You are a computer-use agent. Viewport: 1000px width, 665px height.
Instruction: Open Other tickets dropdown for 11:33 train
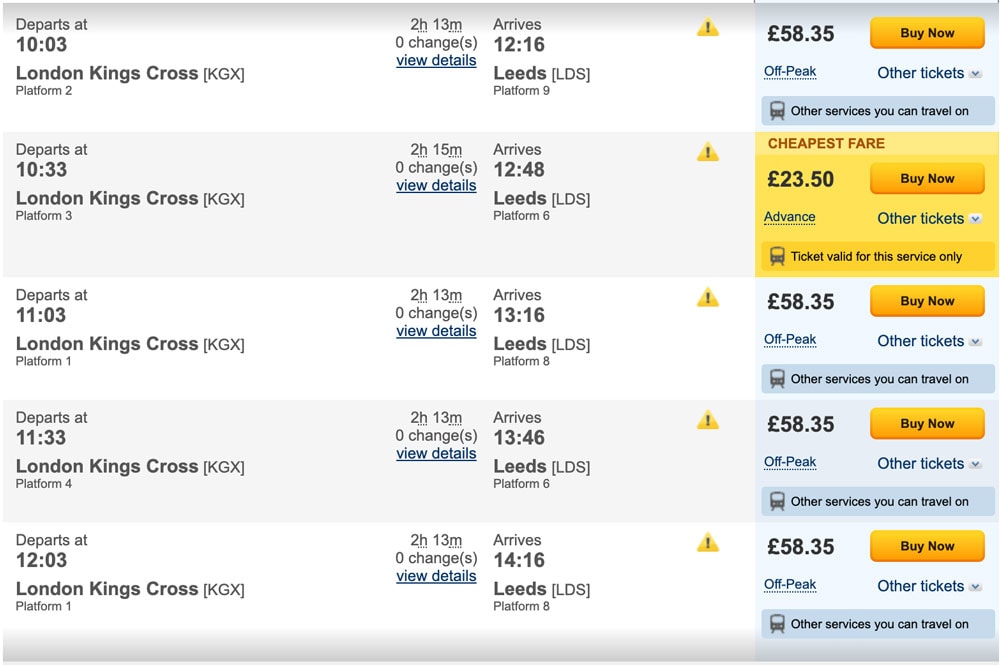click(x=929, y=464)
